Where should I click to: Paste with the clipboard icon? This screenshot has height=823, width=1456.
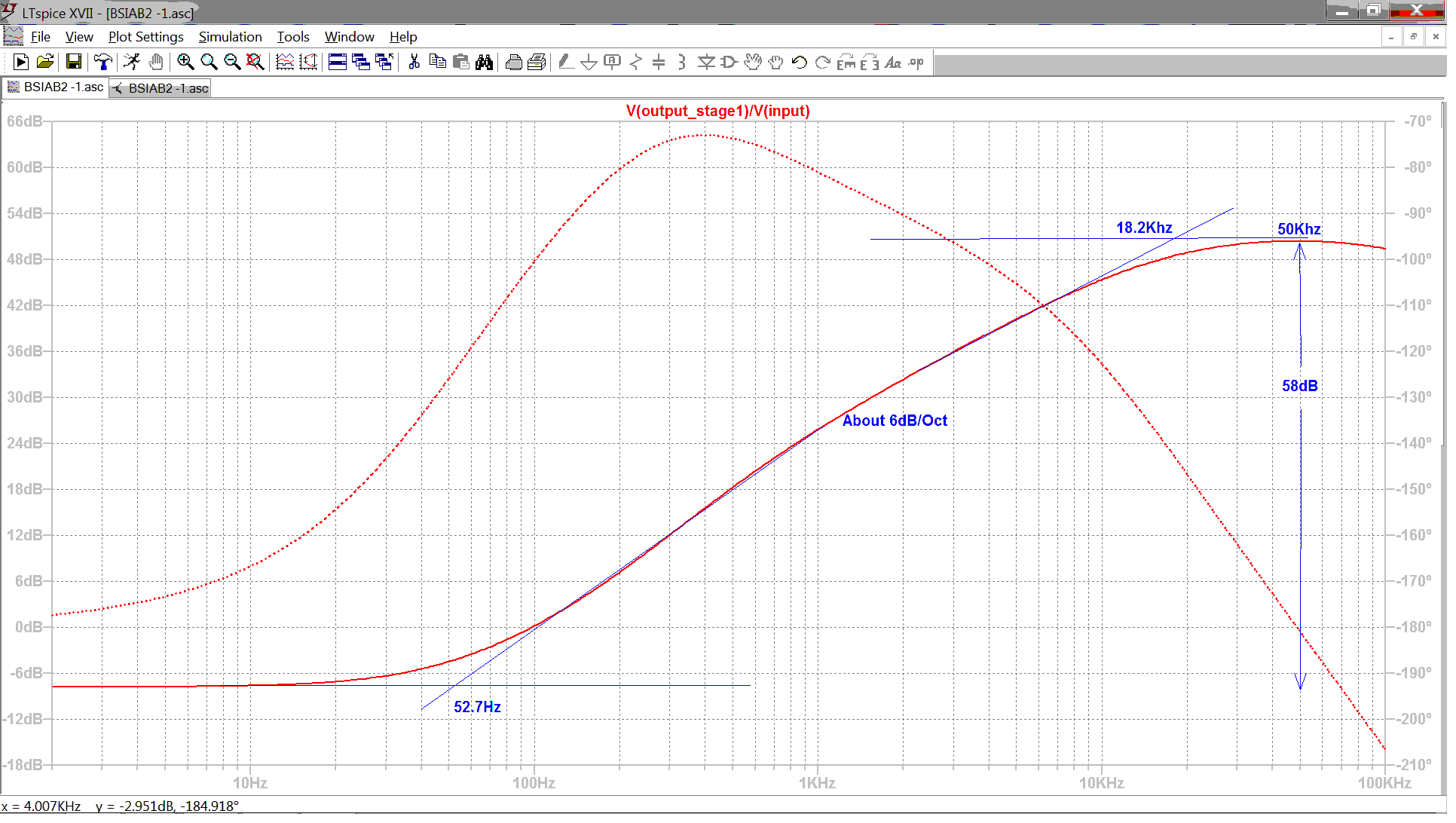(460, 63)
